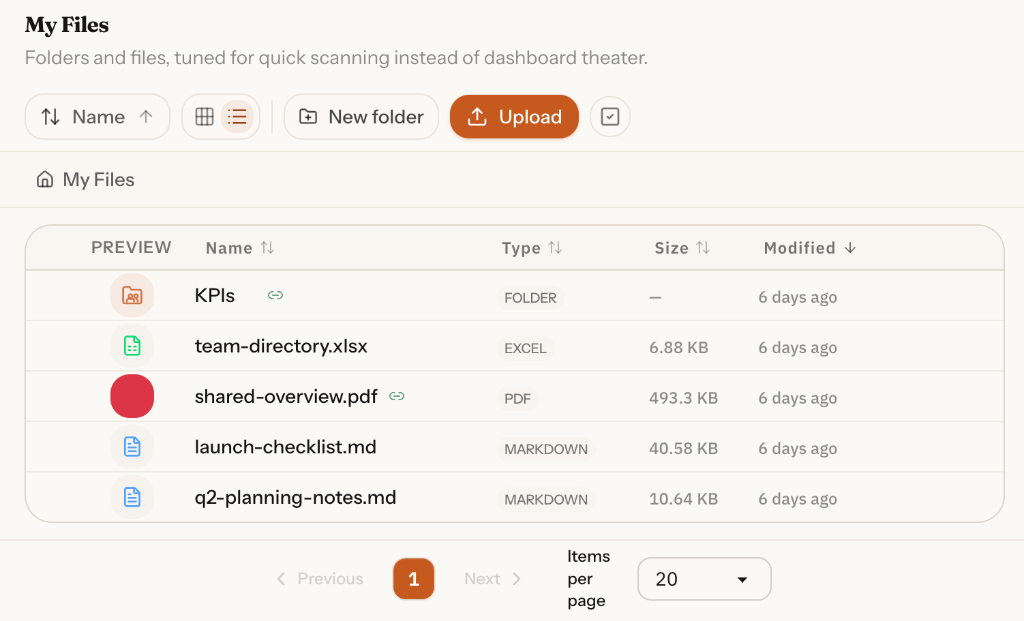Click KPIs modified date 6 days ago
Screen dimensions: 1024x621
pyautogui.click(x=797, y=297)
